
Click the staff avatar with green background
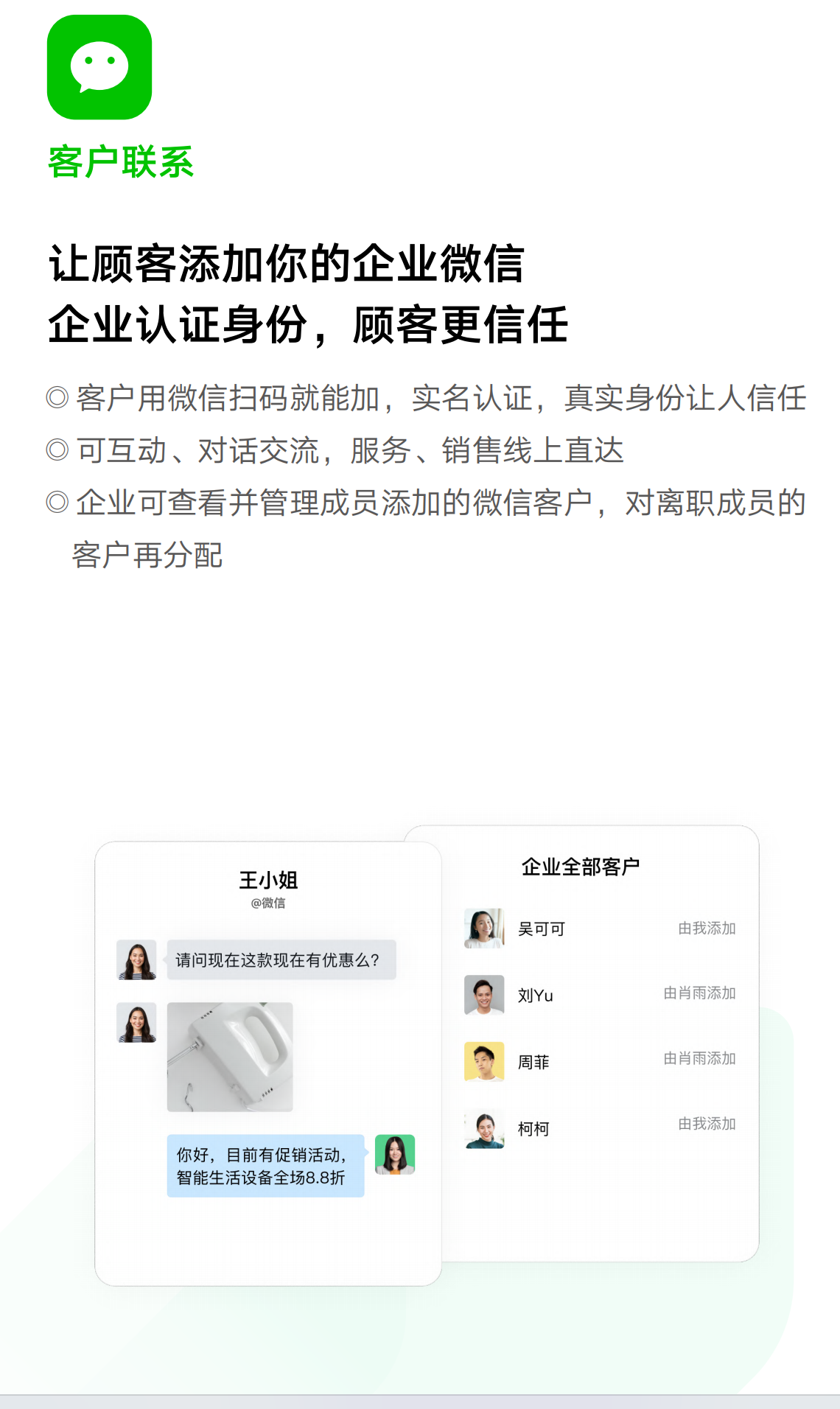click(395, 1154)
